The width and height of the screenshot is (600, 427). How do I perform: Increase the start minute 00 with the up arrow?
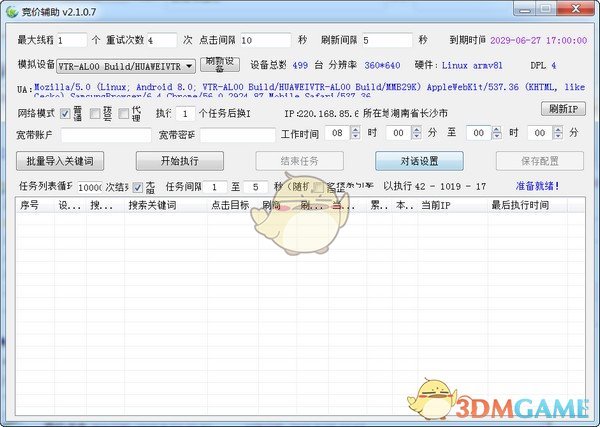[x=417, y=130]
